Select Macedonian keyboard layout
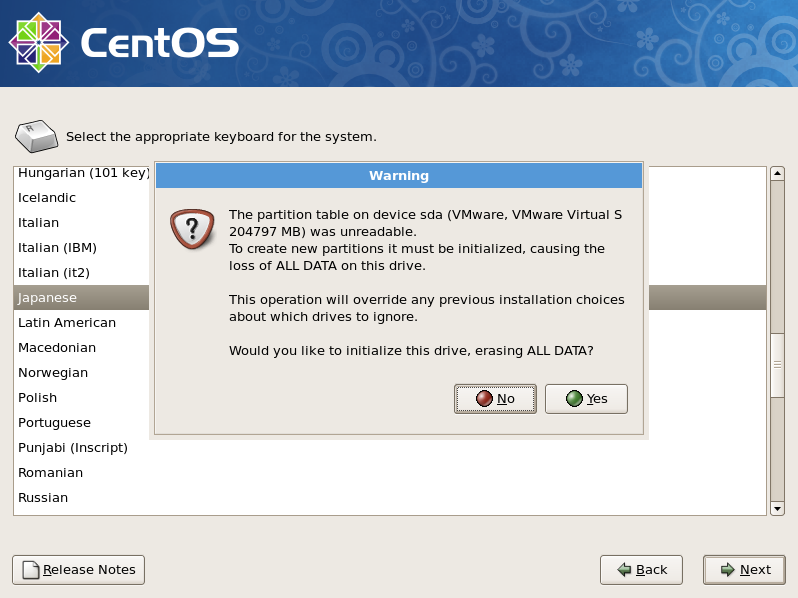This screenshot has height=598, width=798. [x=81, y=348]
